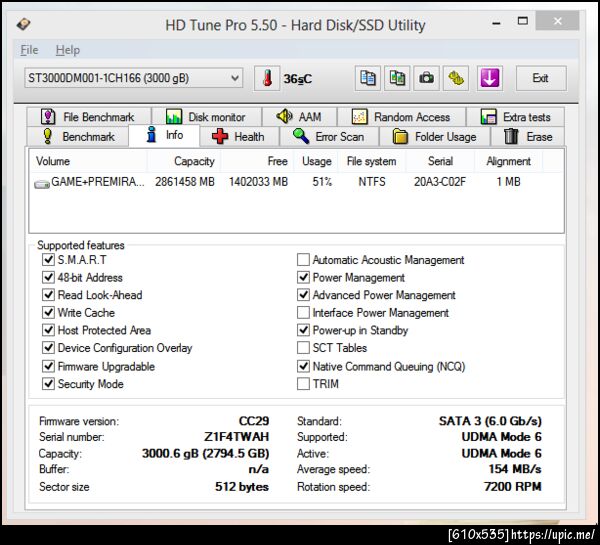Open the Extra tests tab
Image resolution: width=600 pixels, height=545 pixels.
pos(515,116)
